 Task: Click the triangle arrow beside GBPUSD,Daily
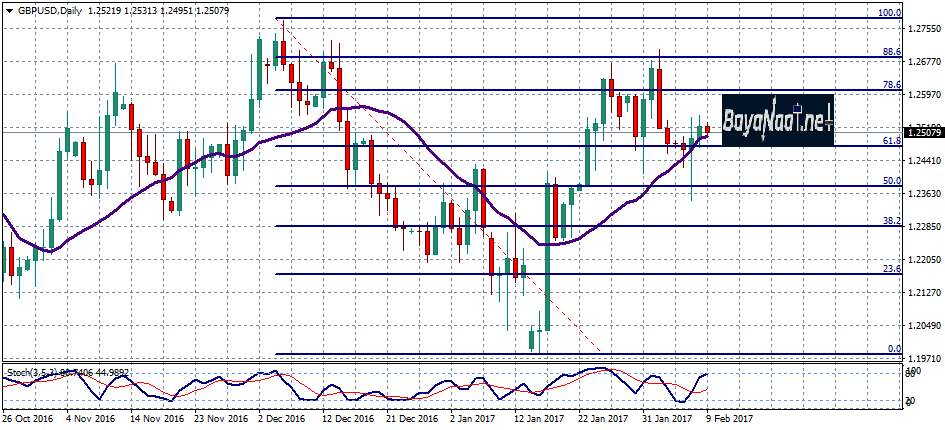click(x=8, y=11)
